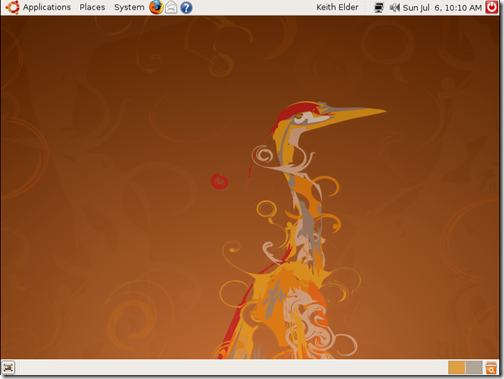Screen dimensions: 504x379
Task: Toggle the Show Desktop button
Action: point(8,368)
